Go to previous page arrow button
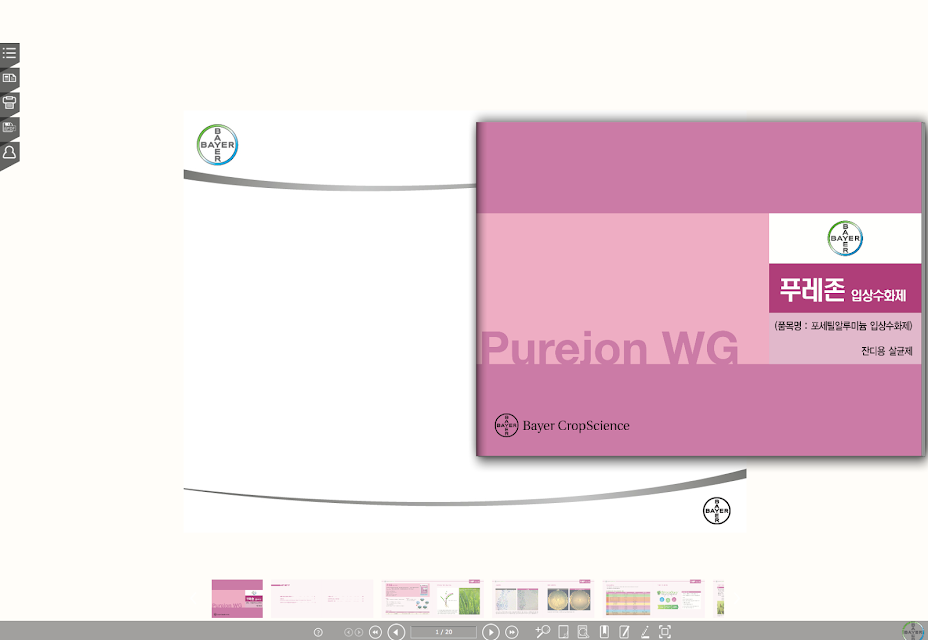The image size is (928, 640). pyautogui.click(x=396, y=632)
